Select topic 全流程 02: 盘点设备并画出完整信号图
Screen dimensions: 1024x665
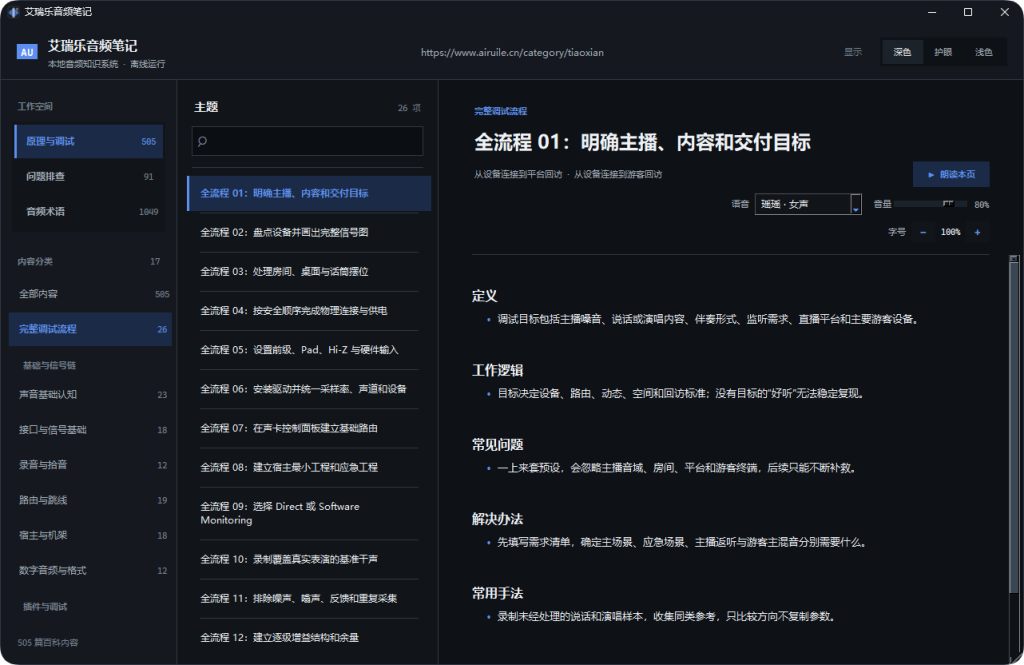pyautogui.click(x=309, y=233)
